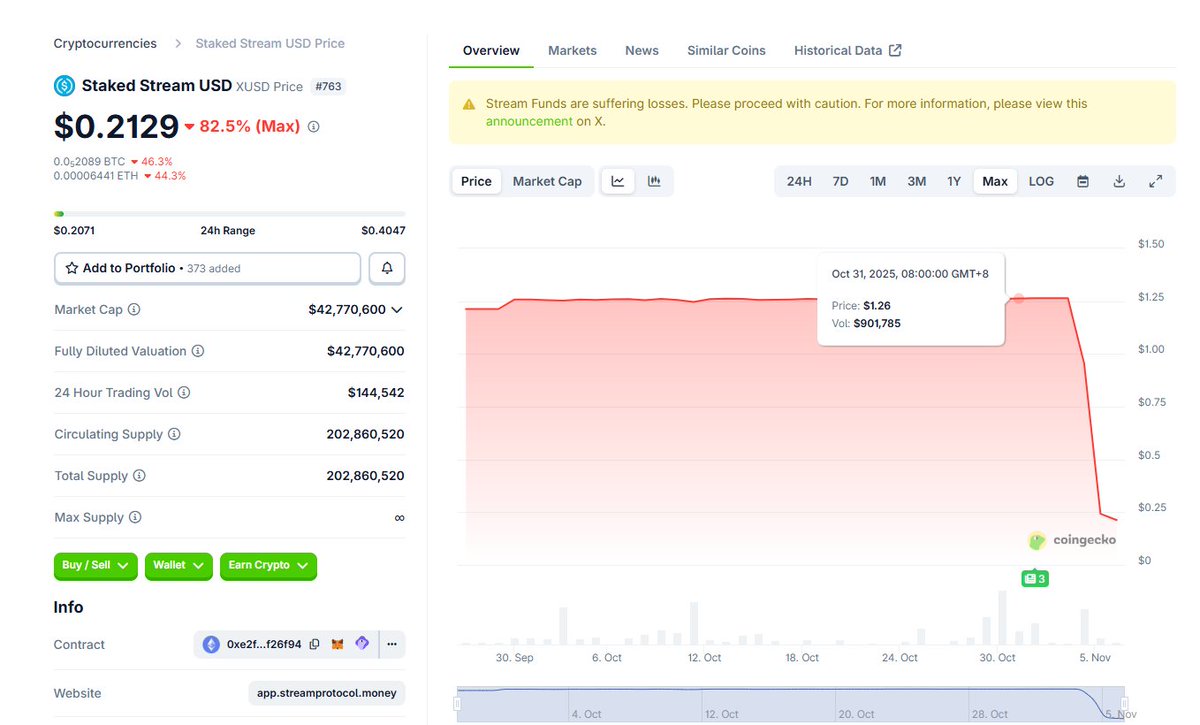Viewport: 1200px width, 725px height.
Task: Select the line chart view icon
Action: click(618, 181)
